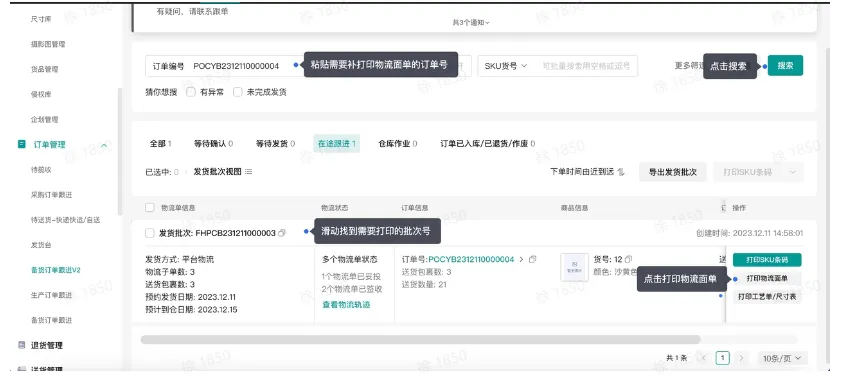Viewport: 842px width, 385px height.
Task: Click the 退货管理 sidebar icon
Action: click(x=21, y=345)
